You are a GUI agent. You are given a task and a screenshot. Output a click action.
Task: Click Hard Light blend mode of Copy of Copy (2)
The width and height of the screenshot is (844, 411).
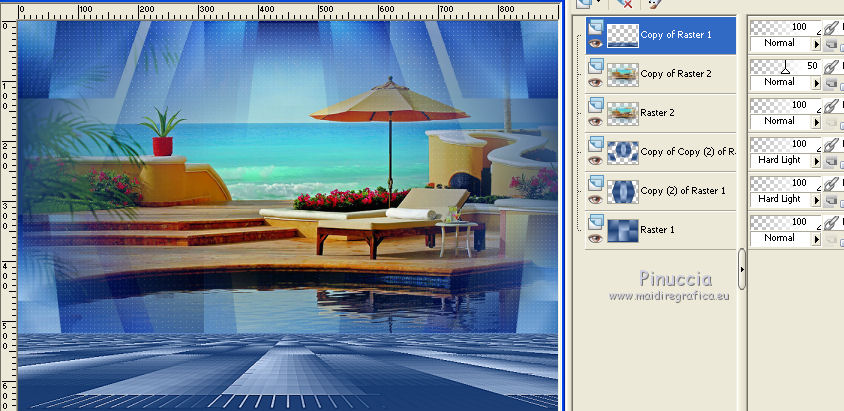coord(780,162)
